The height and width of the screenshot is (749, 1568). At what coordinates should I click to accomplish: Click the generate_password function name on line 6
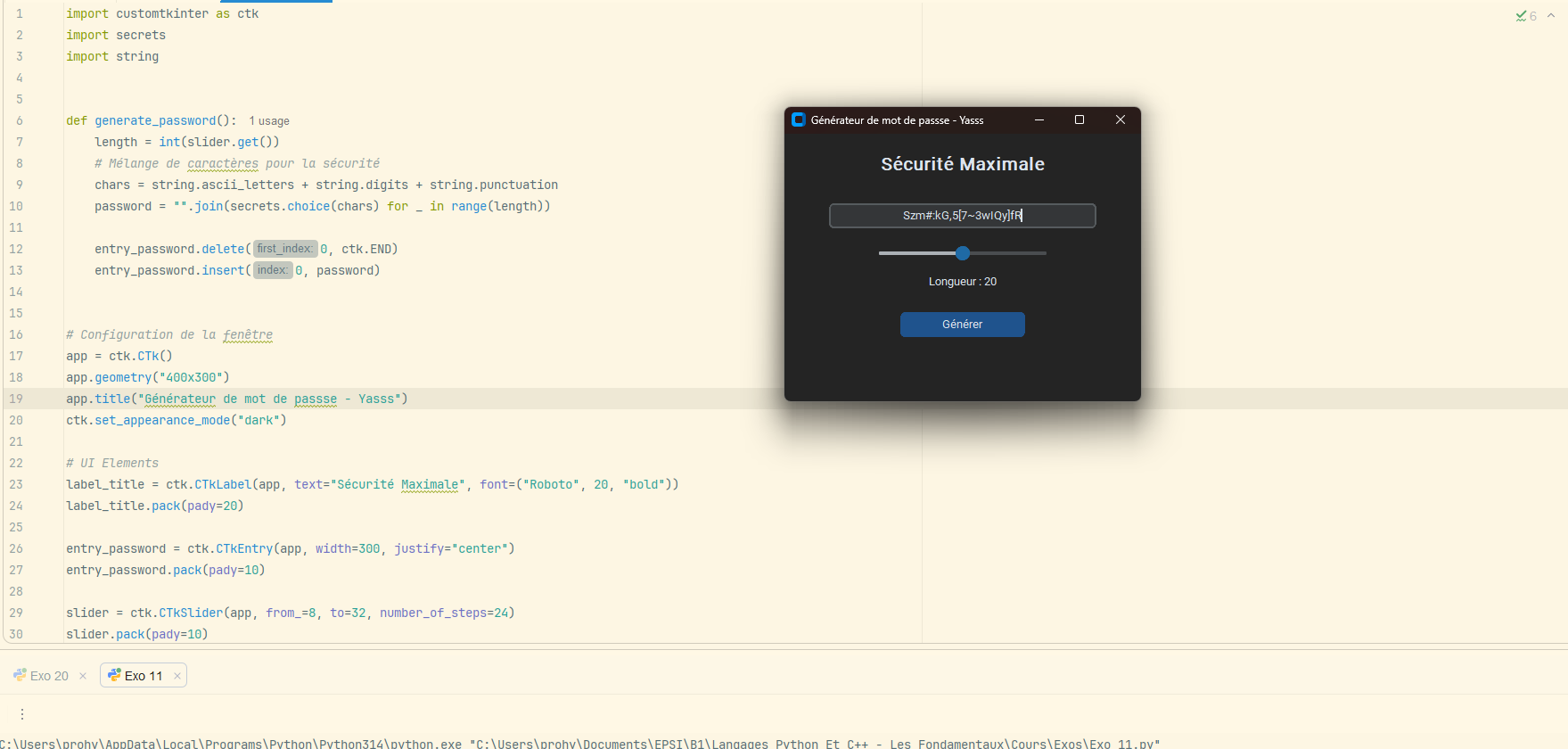(x=155, y=120)
